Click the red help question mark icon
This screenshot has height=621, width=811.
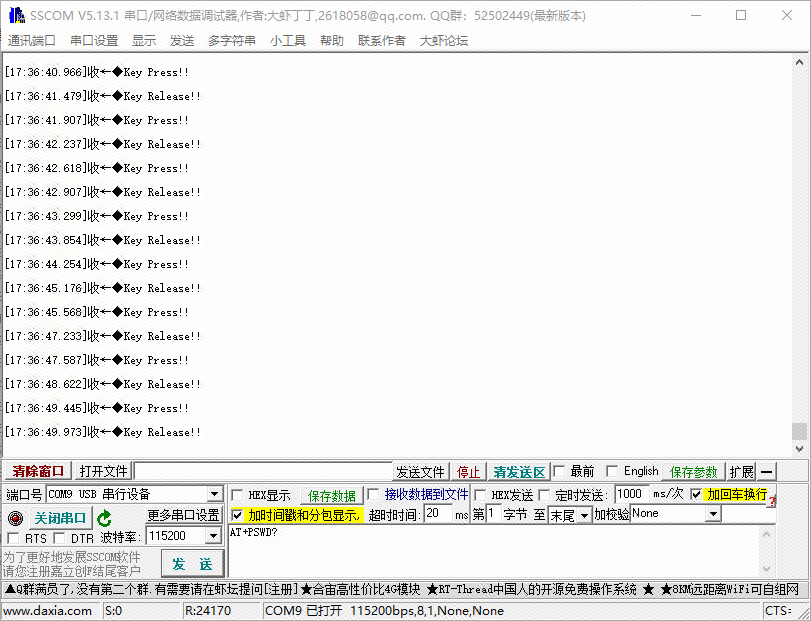[771, 501]
